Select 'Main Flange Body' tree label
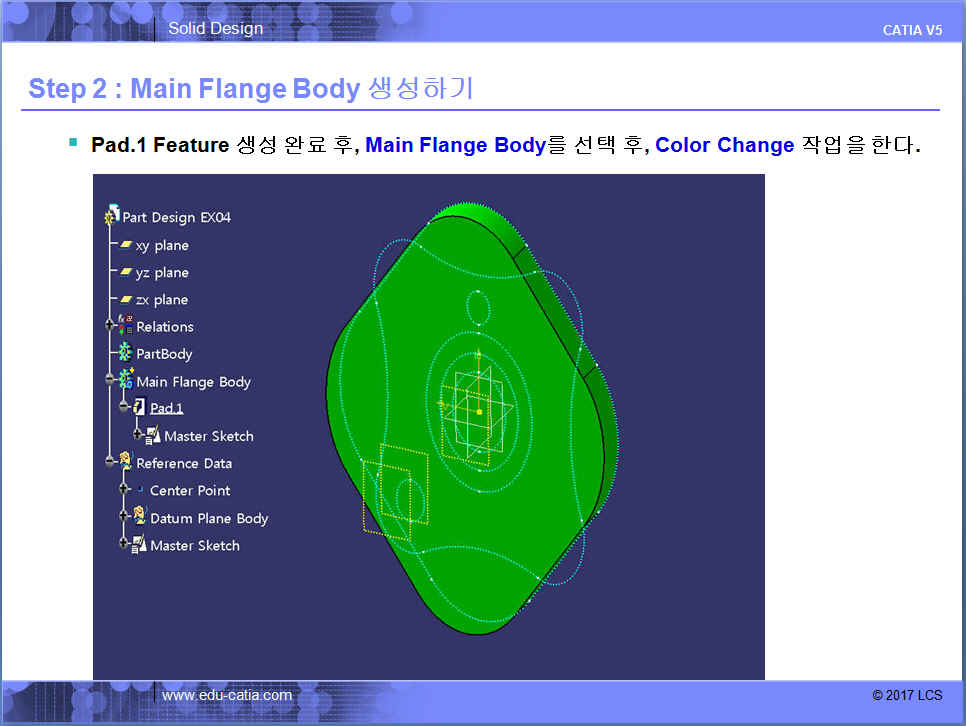The image size is (966, 726). point(193,382)
